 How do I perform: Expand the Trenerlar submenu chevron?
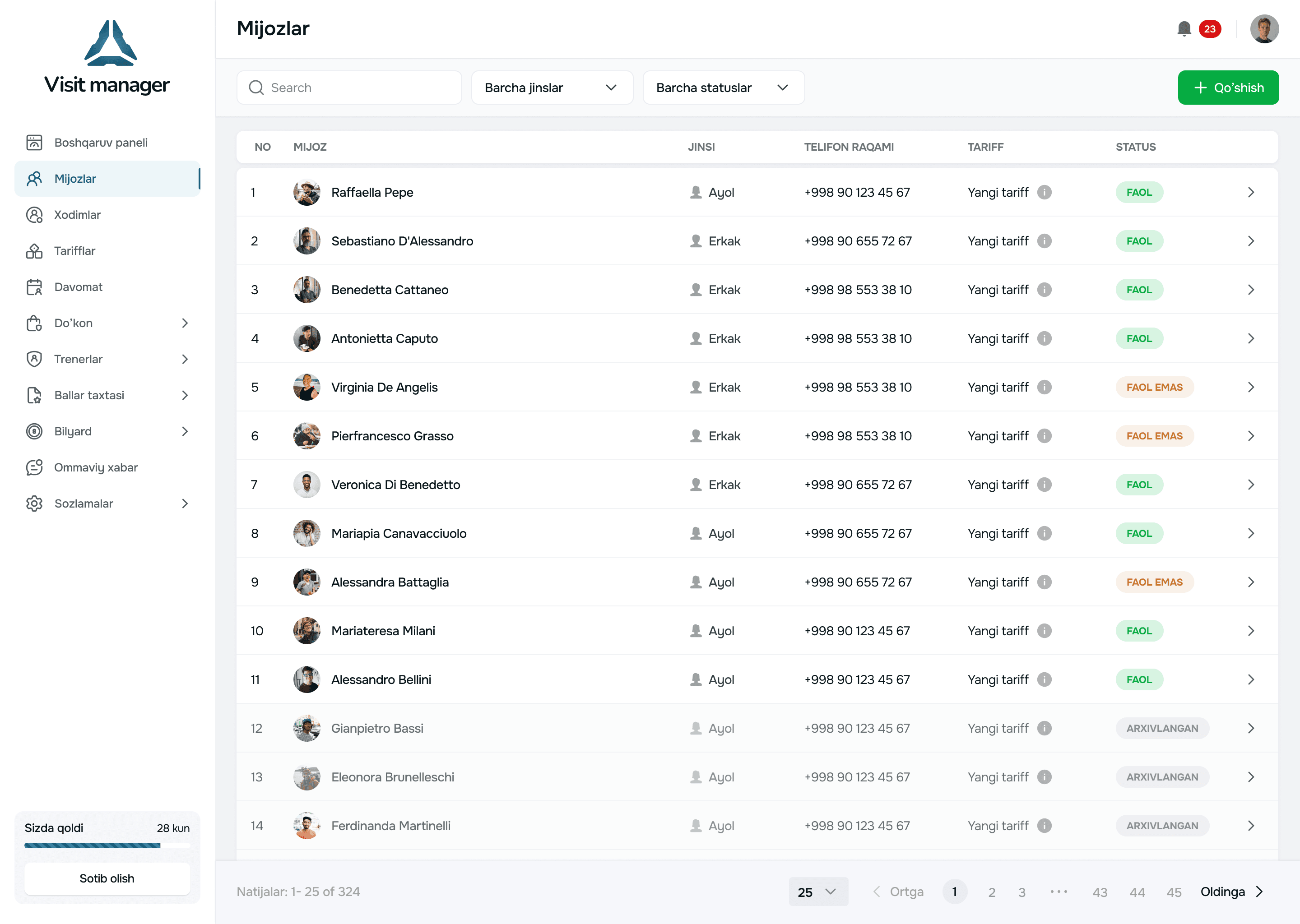click(185, 359)
